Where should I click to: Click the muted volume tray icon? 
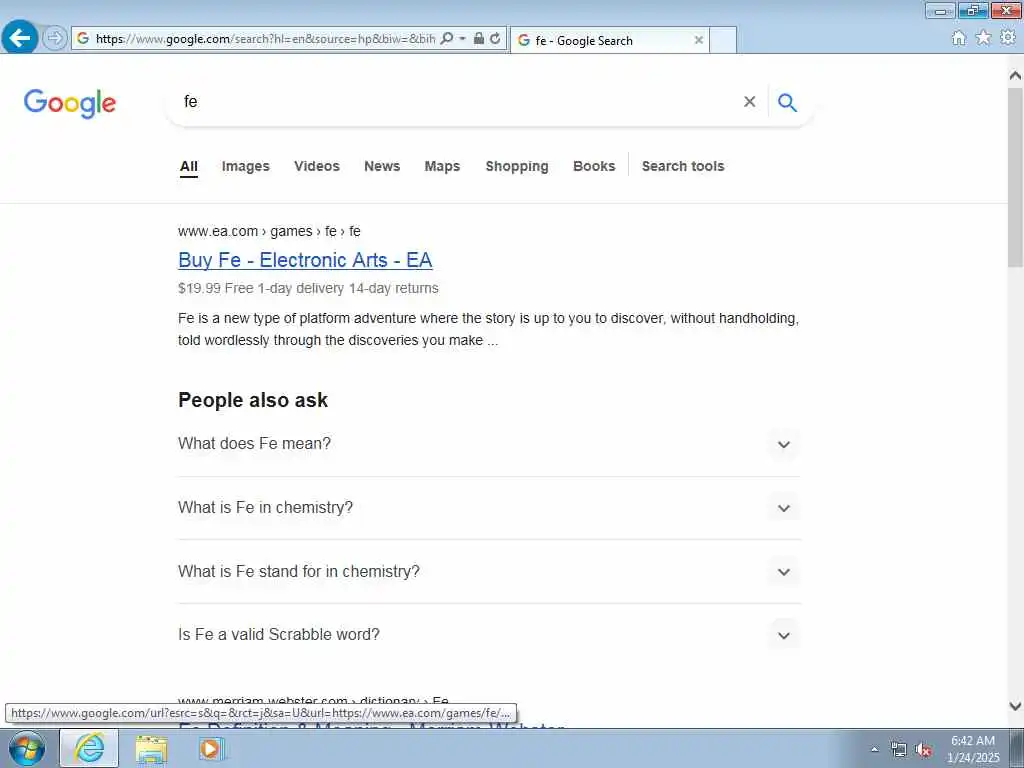click(923, 750)
